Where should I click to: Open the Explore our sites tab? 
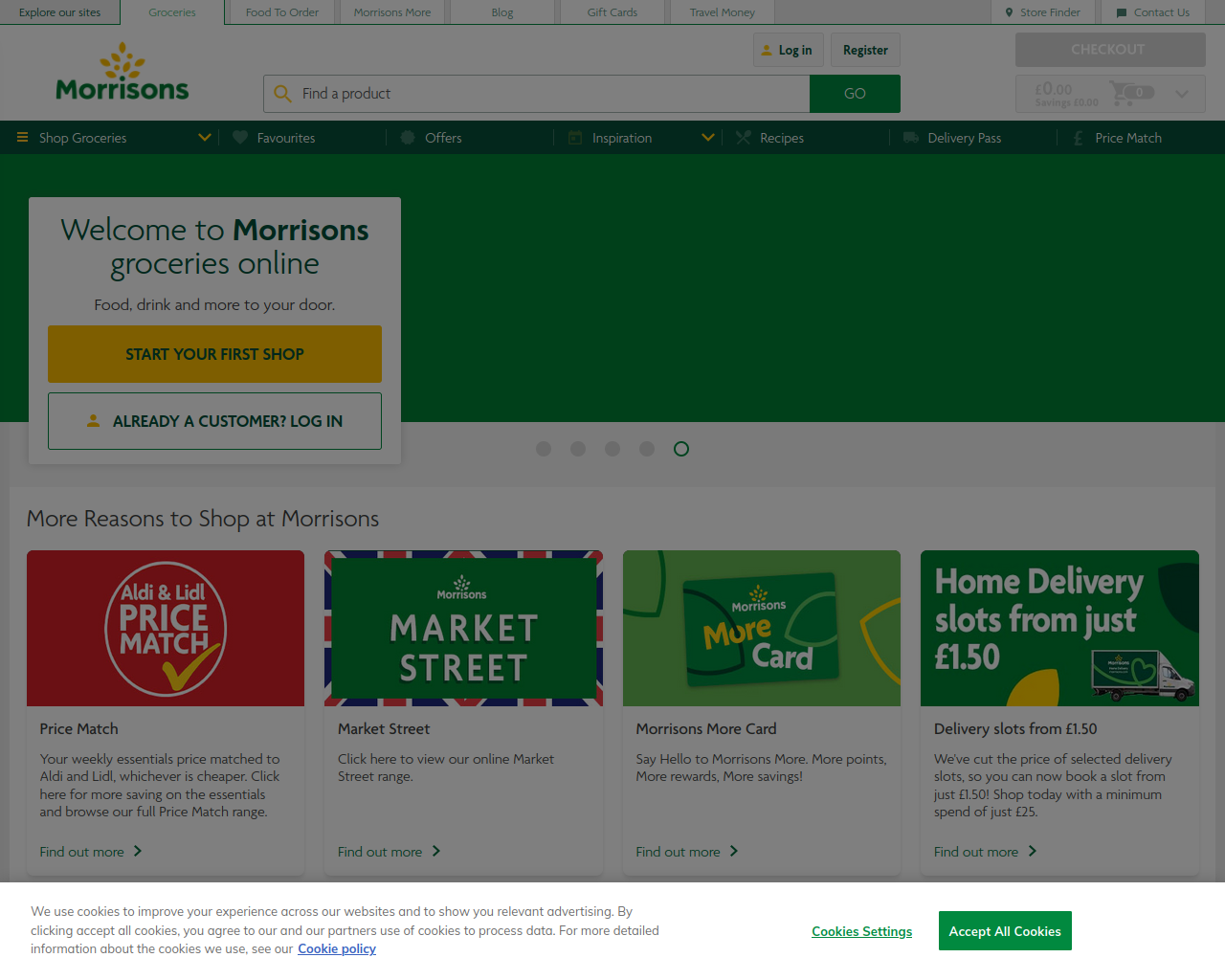point(59,12)
